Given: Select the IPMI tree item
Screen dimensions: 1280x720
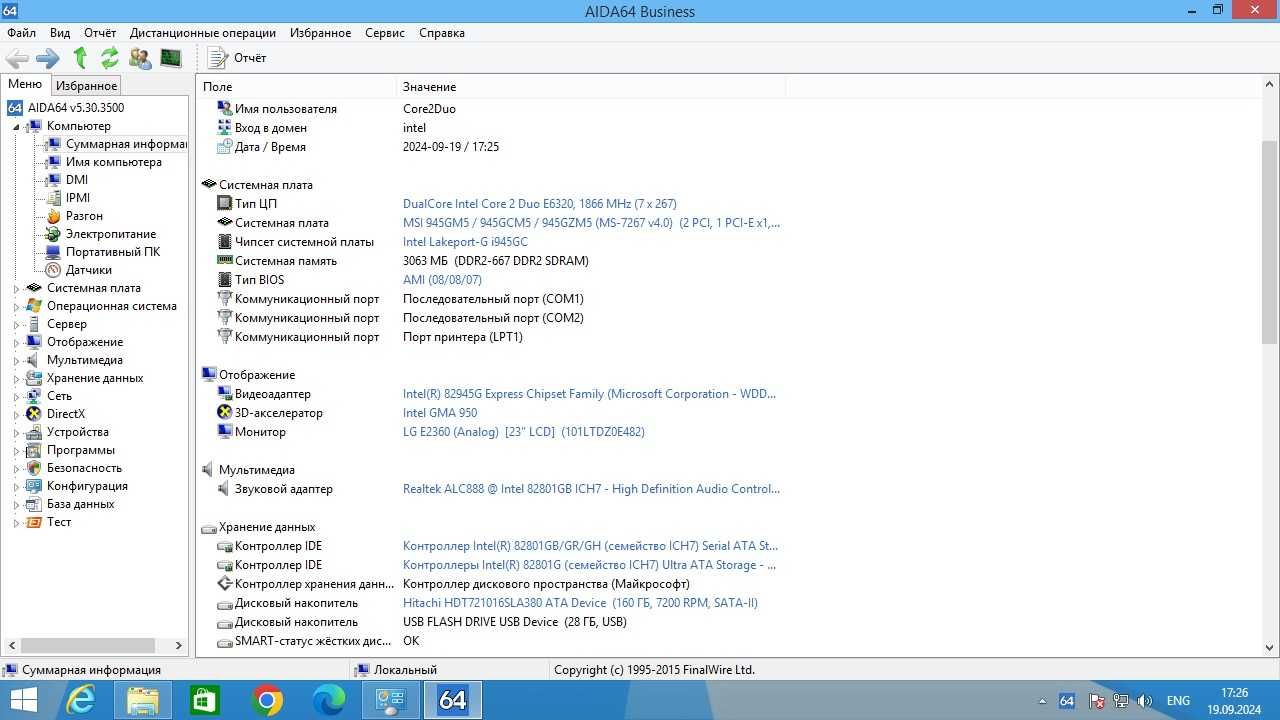Looking at the screenshot, I should click(x=78, y=198).
